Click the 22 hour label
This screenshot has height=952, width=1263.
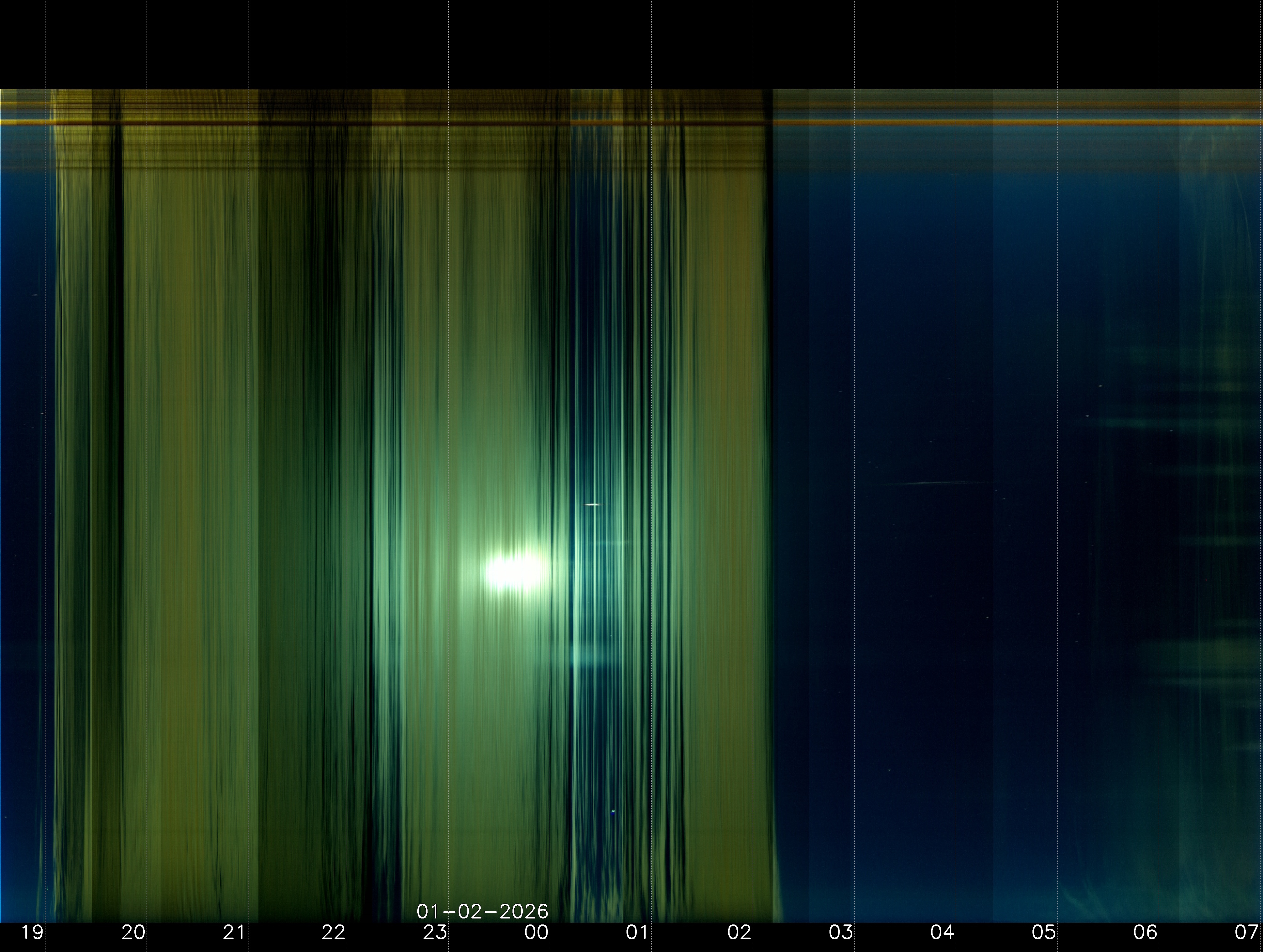click(334, 933)
